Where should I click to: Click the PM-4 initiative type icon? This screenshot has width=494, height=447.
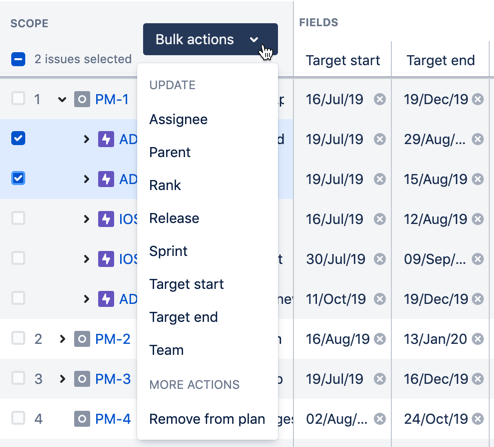point(82,419)
